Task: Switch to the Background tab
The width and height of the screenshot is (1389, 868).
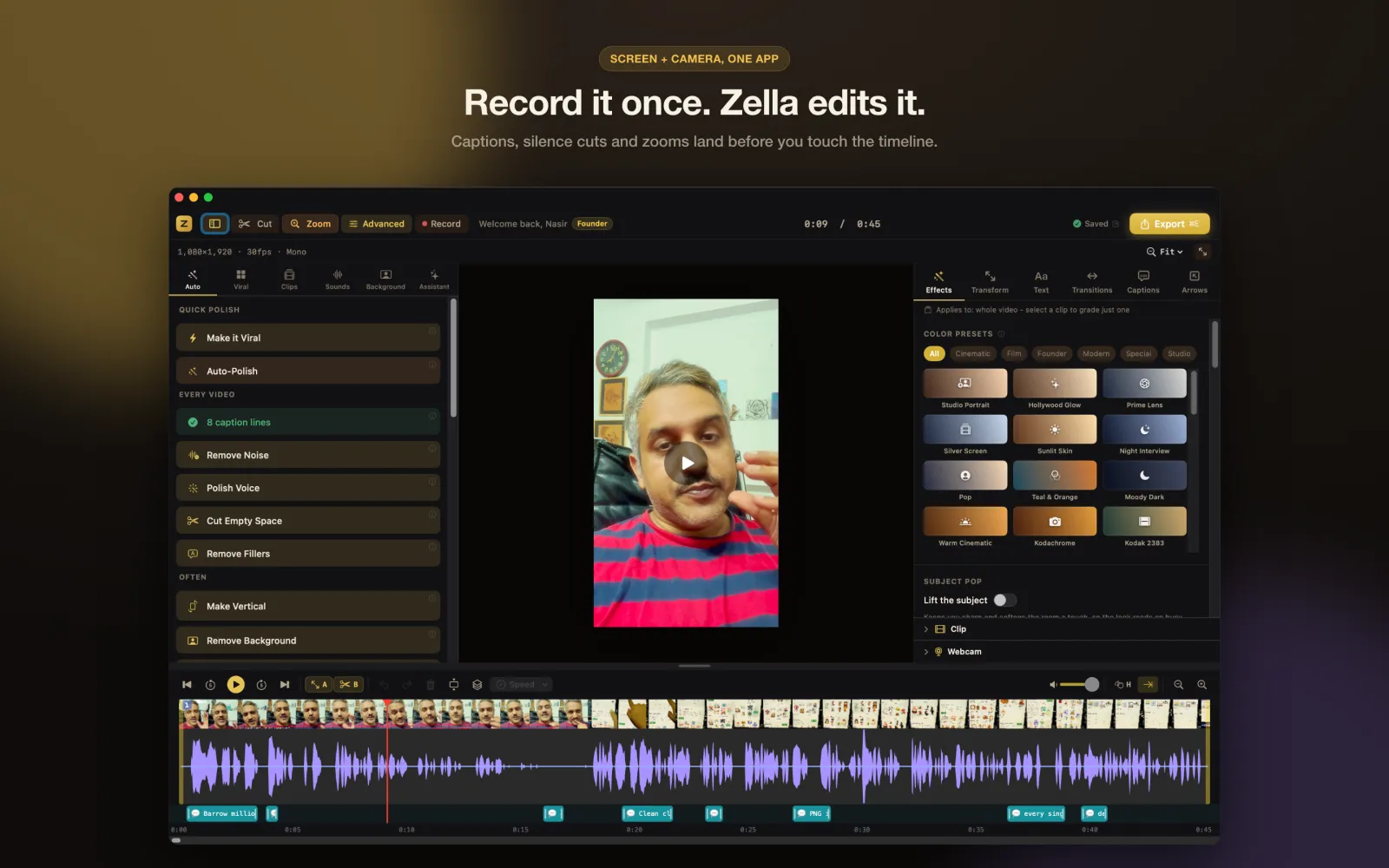Action: pos(385,279)
